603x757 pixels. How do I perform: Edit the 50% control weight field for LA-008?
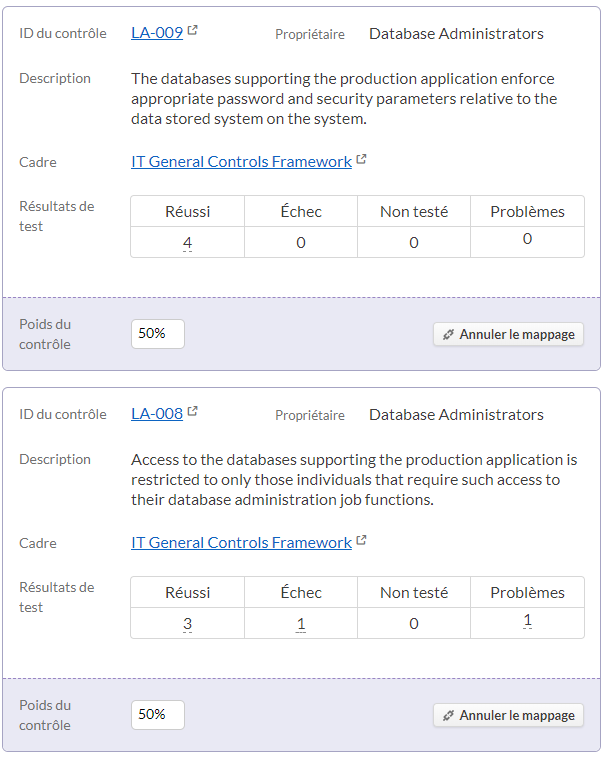158,715
